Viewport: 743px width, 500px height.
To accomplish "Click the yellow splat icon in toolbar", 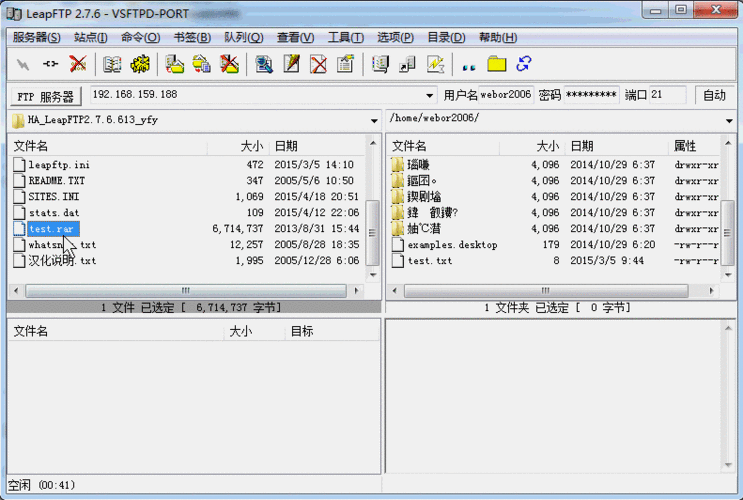I will [140, 64].
